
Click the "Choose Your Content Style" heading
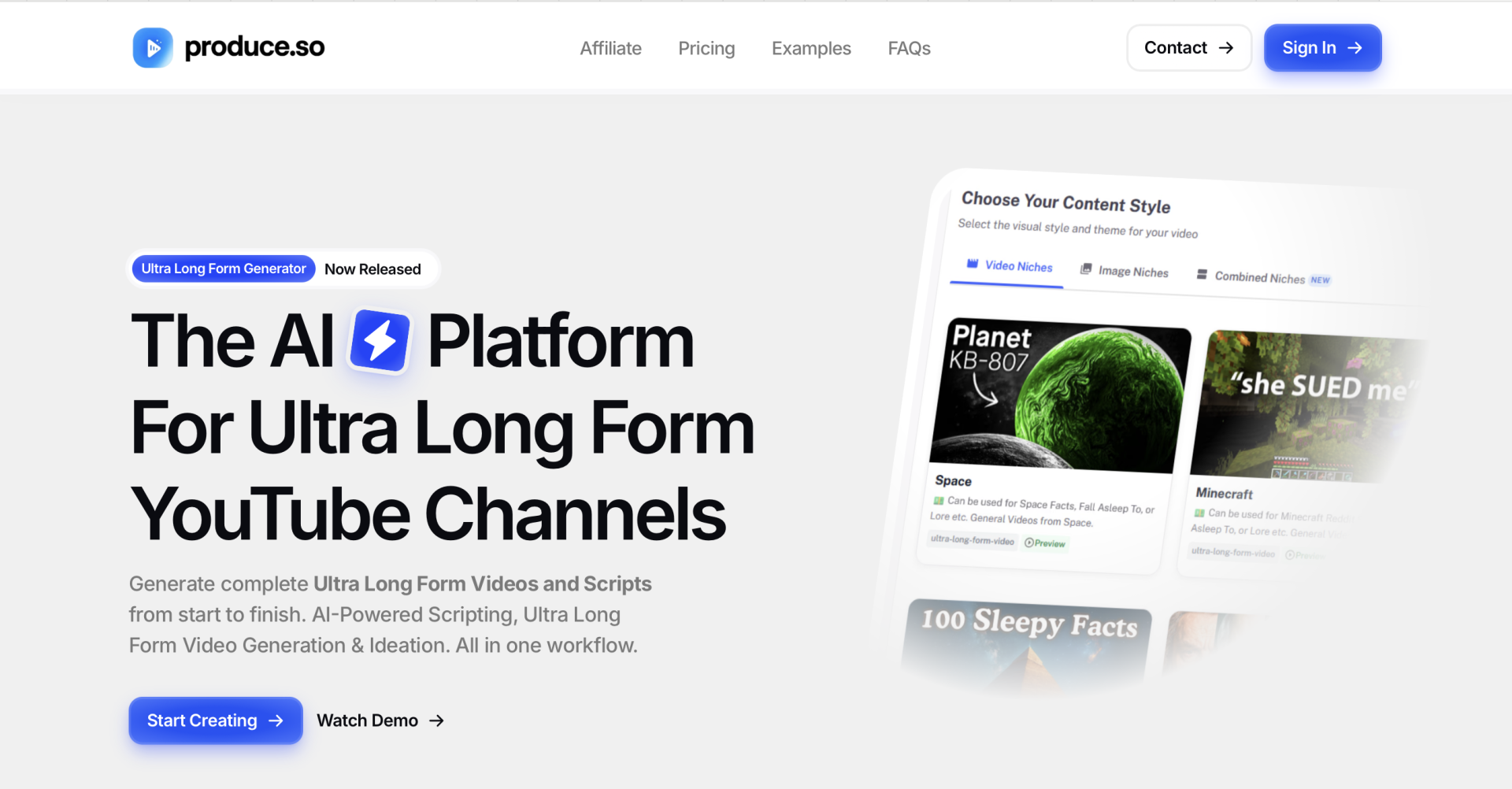point(1065,202)
